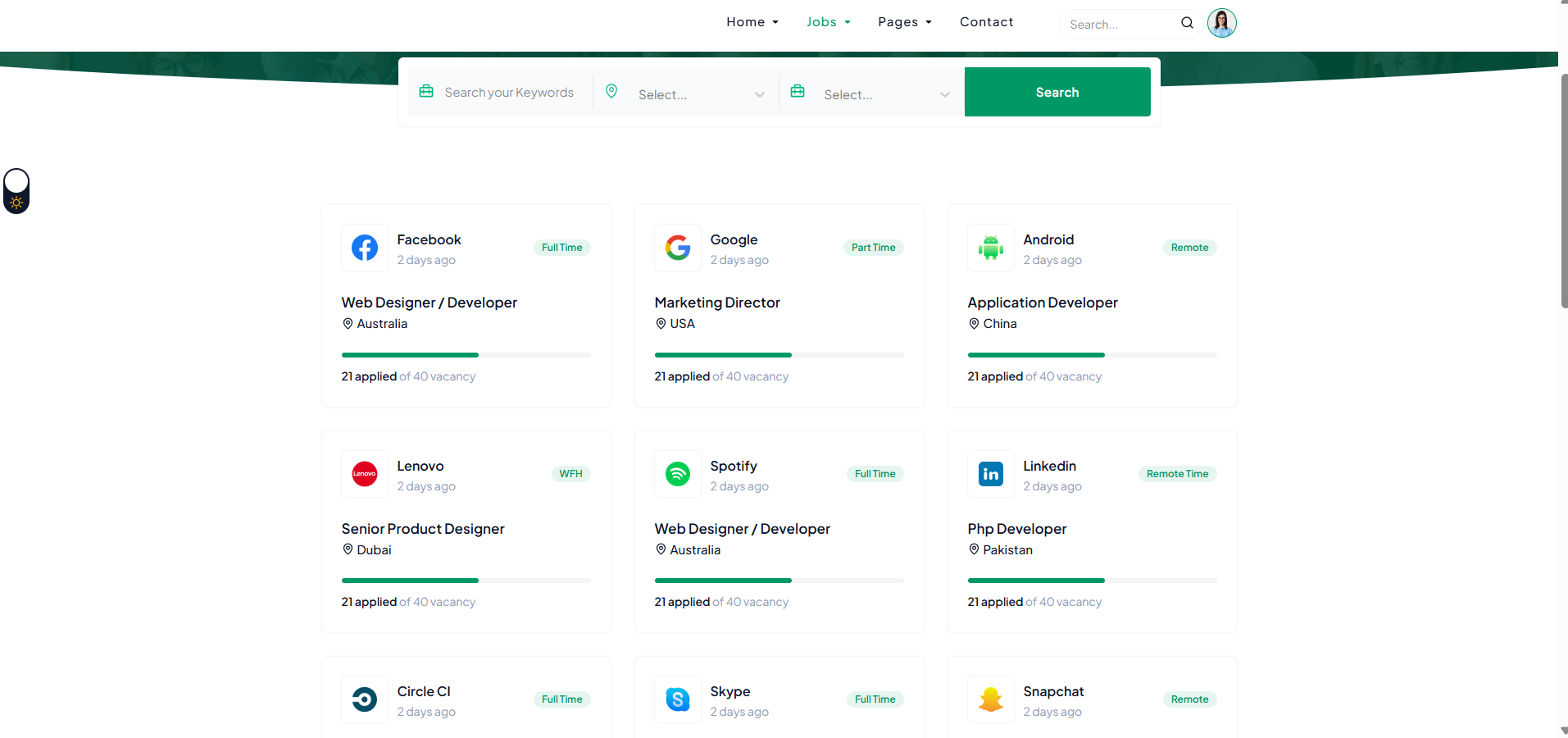Click the Facebook company logo

coord(365,248)
